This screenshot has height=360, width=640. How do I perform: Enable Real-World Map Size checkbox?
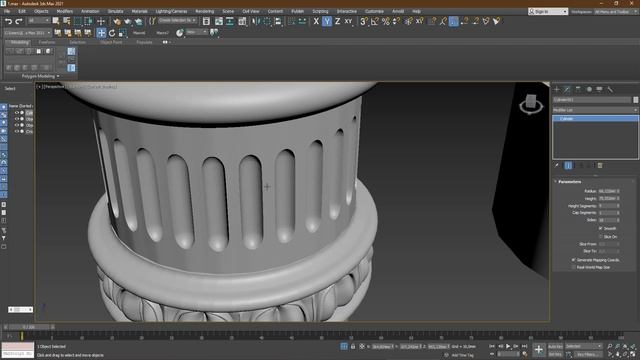pyautogui.click(x=573, y=267)
